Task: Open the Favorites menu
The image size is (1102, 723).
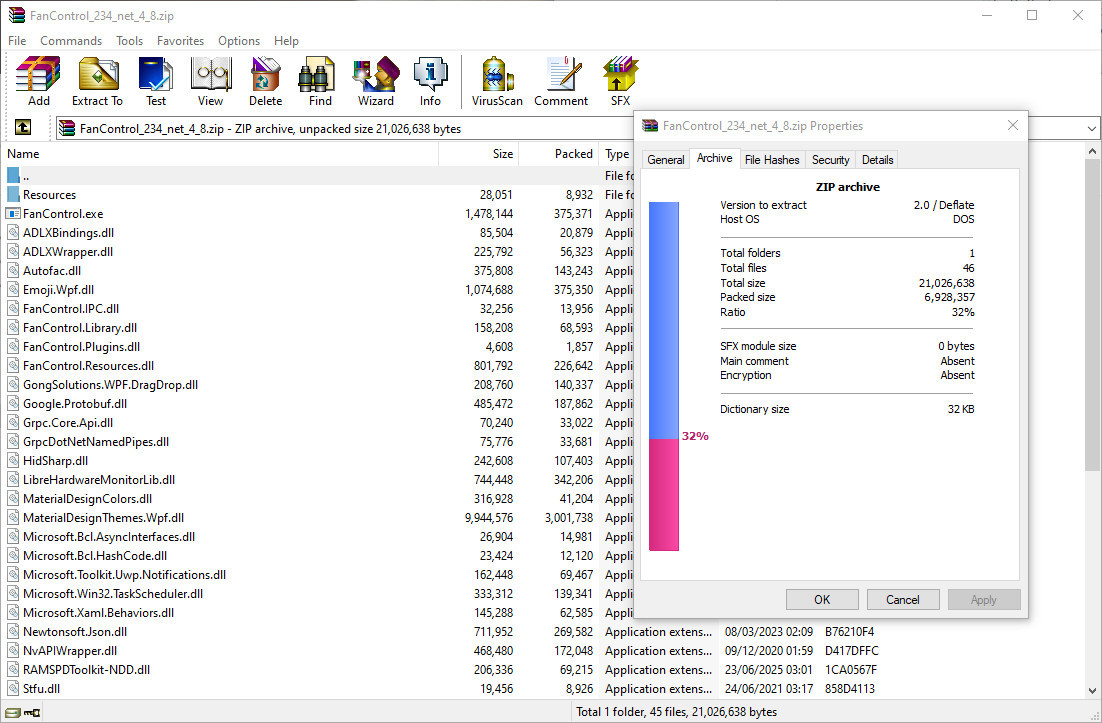Action: click(x=180, y=41)
